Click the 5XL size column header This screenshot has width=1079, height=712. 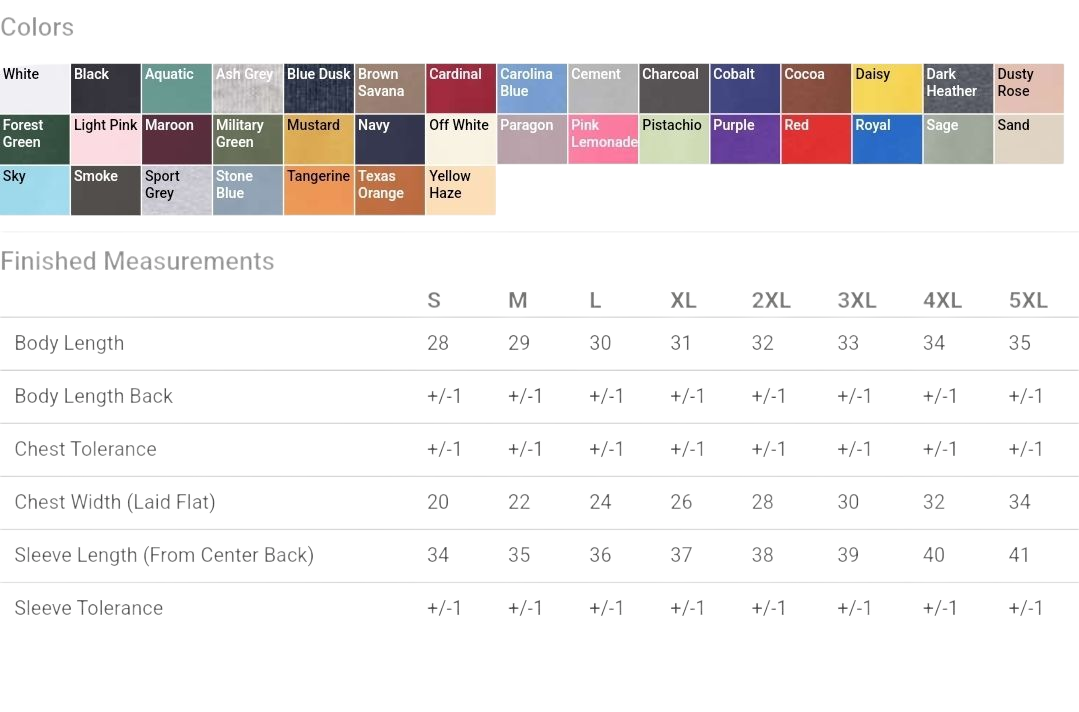tap(1028, 301)
